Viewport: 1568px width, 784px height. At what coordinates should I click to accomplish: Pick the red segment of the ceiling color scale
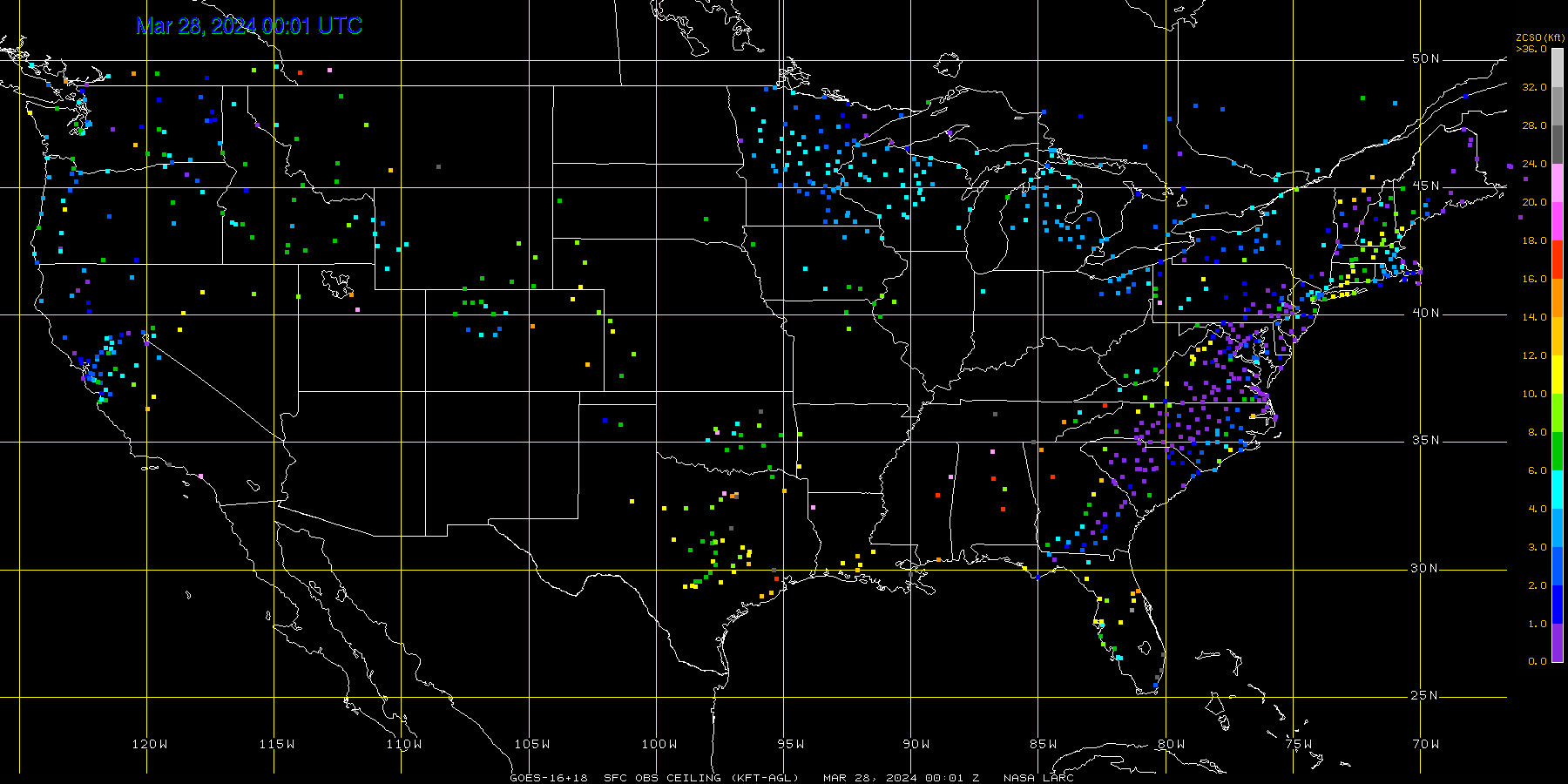click(1558, 260)
